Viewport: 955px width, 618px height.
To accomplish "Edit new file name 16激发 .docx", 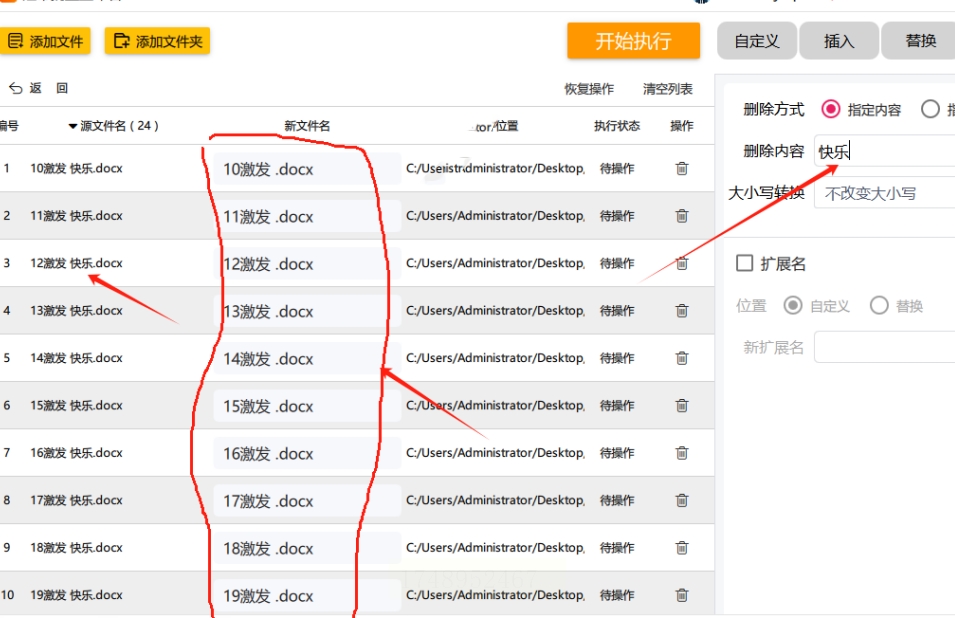I will [x=307, y=454].
